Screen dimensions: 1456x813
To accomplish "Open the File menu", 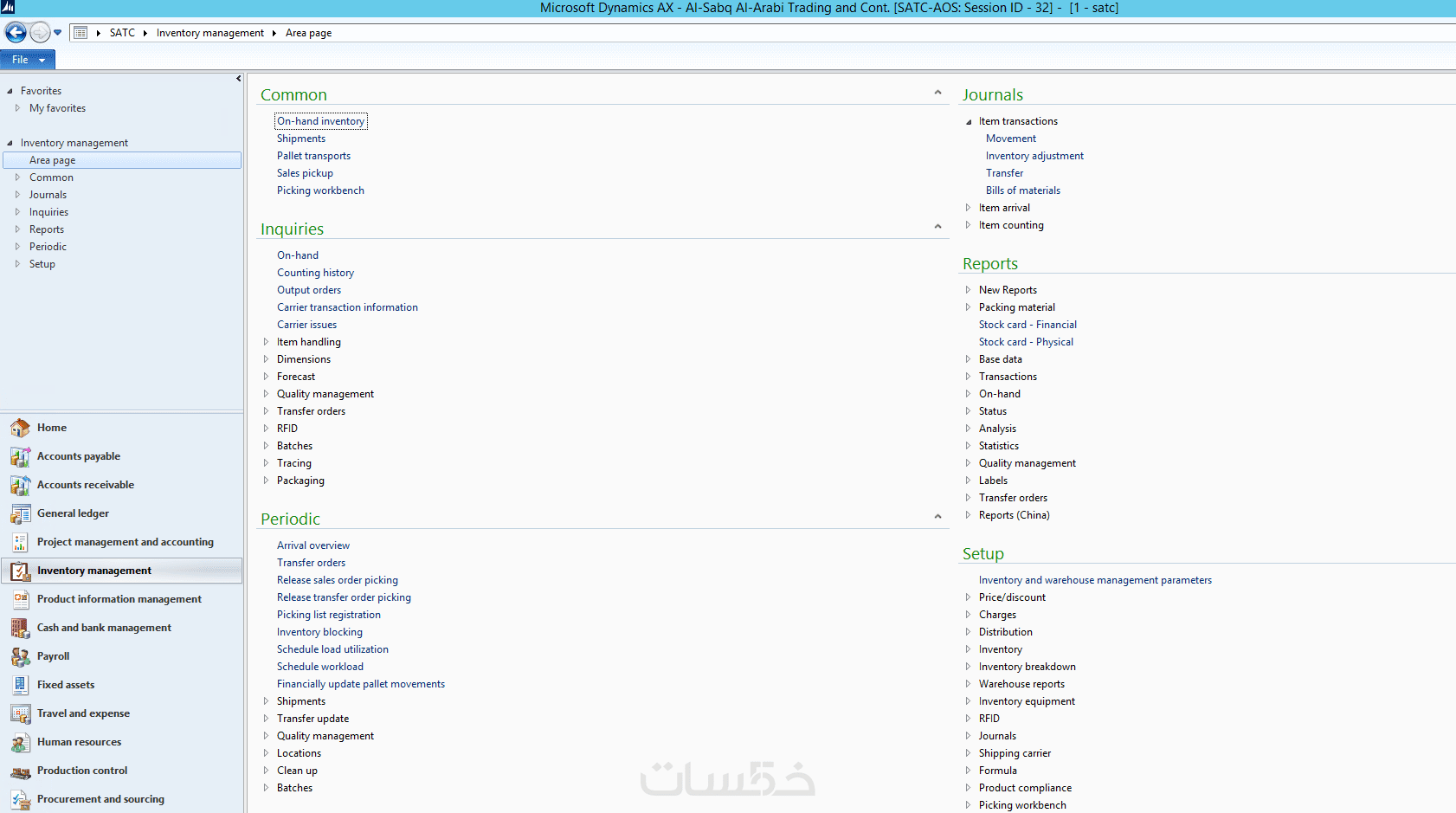I will coord(28,60).
